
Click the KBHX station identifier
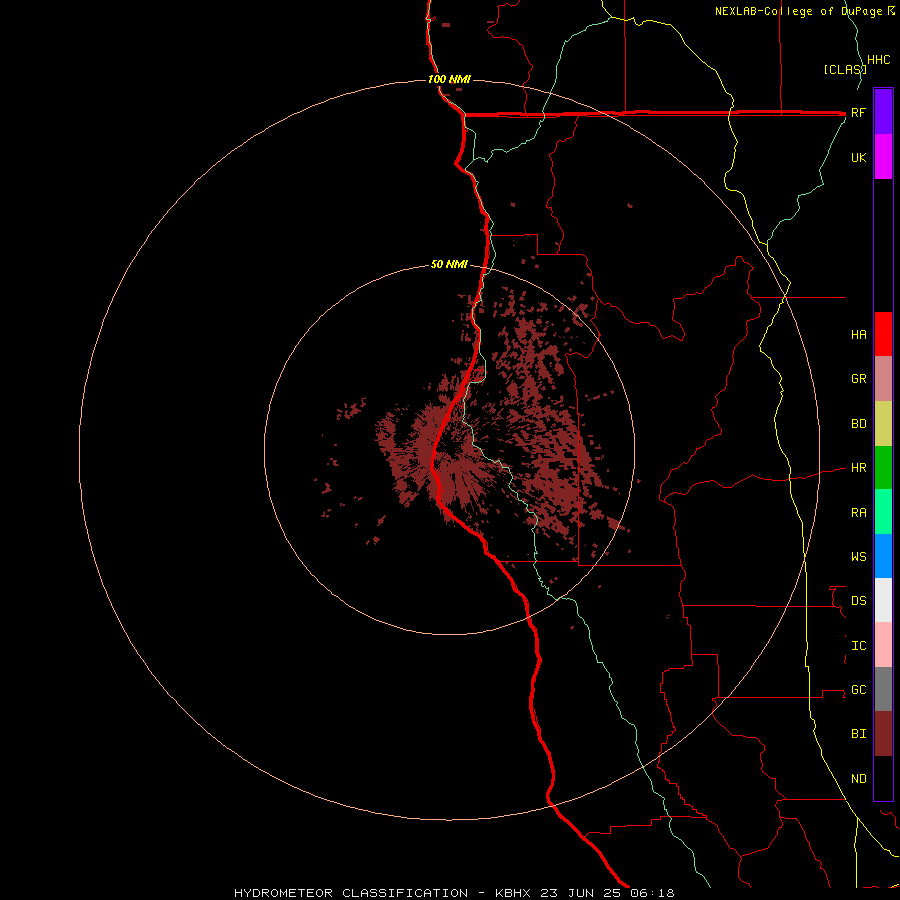point(513,893)
